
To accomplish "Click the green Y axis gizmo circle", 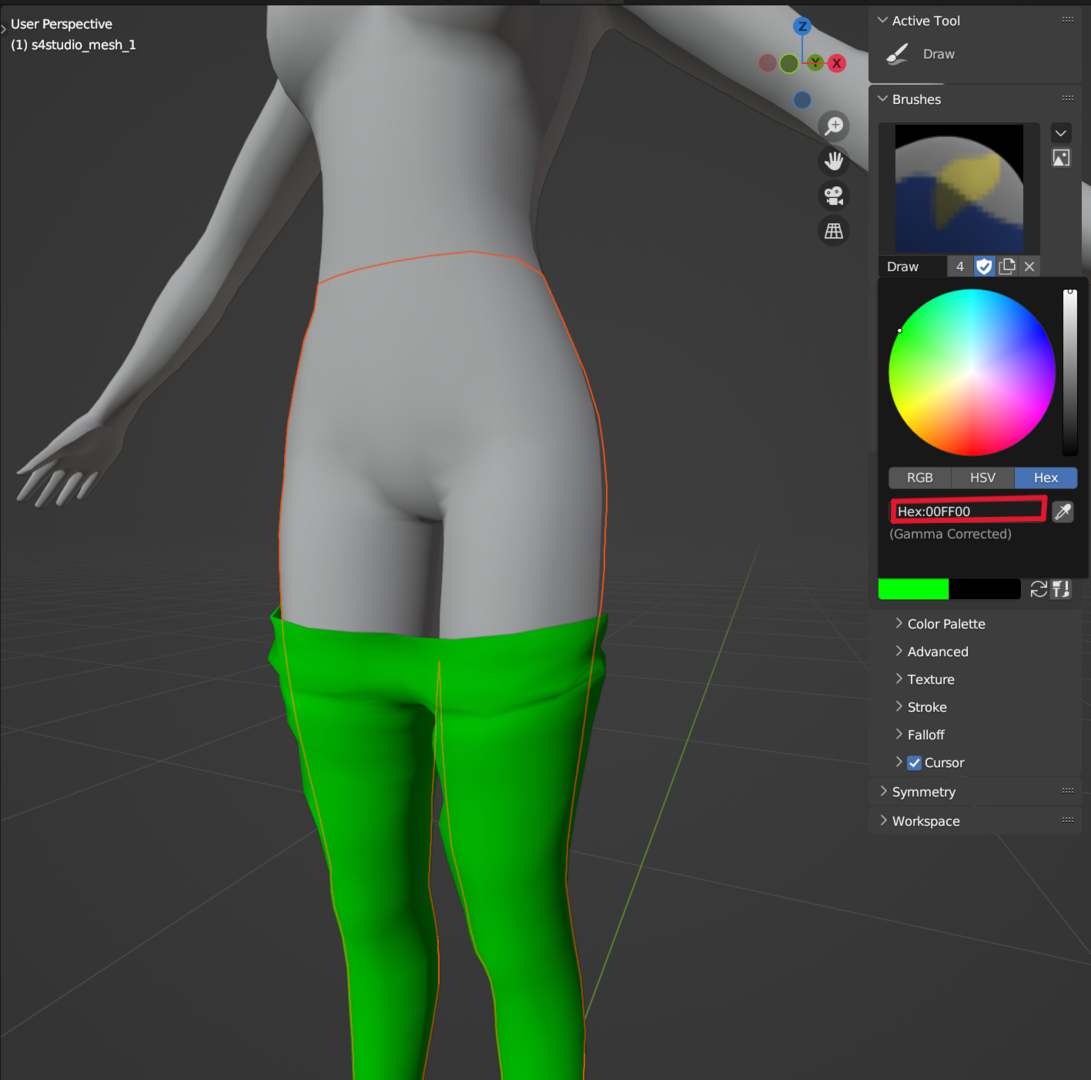I will [x=815, y=63].
